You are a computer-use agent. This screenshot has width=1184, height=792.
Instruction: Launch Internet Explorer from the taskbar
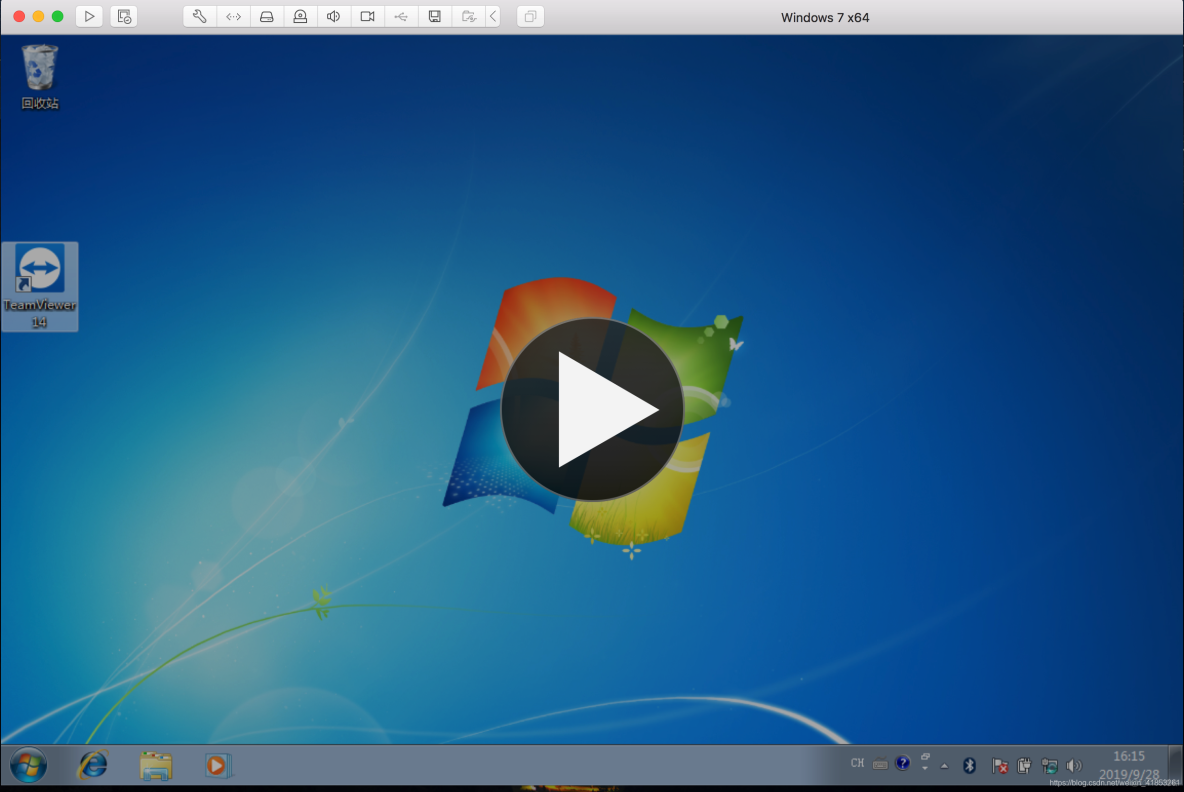click(93, 766)
